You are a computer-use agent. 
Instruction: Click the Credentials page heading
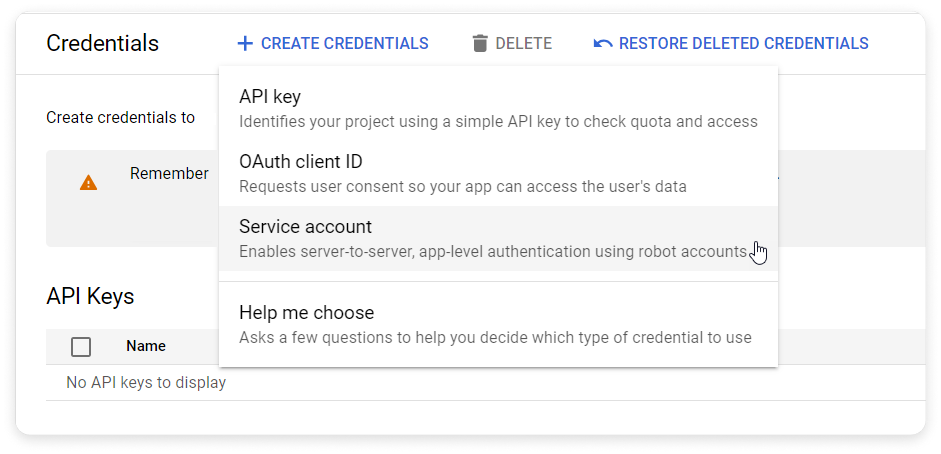click(x=103, y=43)
